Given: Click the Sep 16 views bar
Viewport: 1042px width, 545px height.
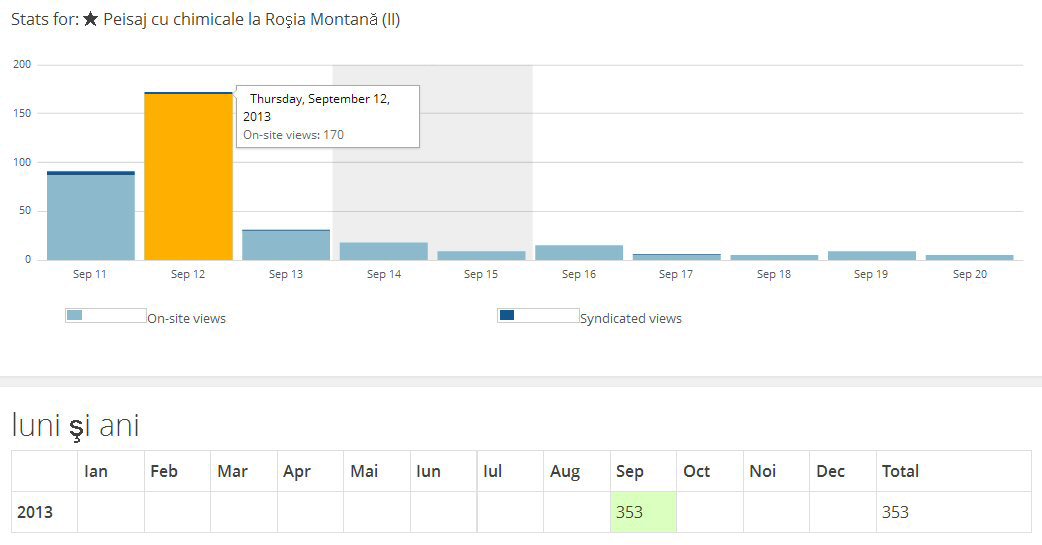Looking at the screenshot, I should 579,252.
